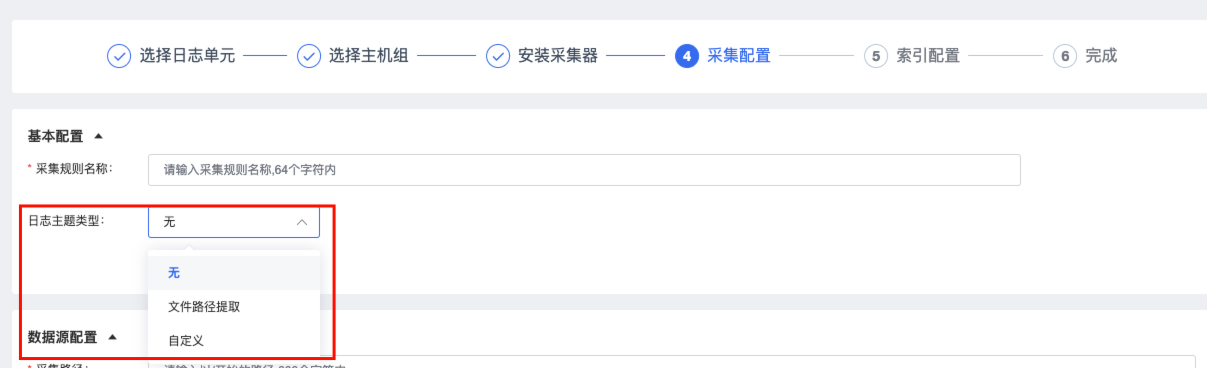Screen dimensions: 1207x368
Task: Click the checkmark icon for 选择日志单元
Action: click(x=118, y=56)
